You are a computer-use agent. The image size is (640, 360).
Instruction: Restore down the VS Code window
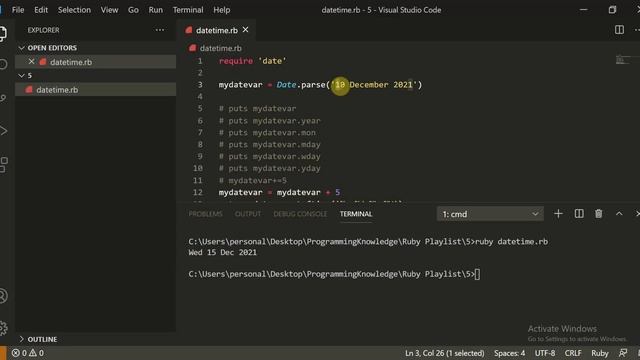point(612,10)
